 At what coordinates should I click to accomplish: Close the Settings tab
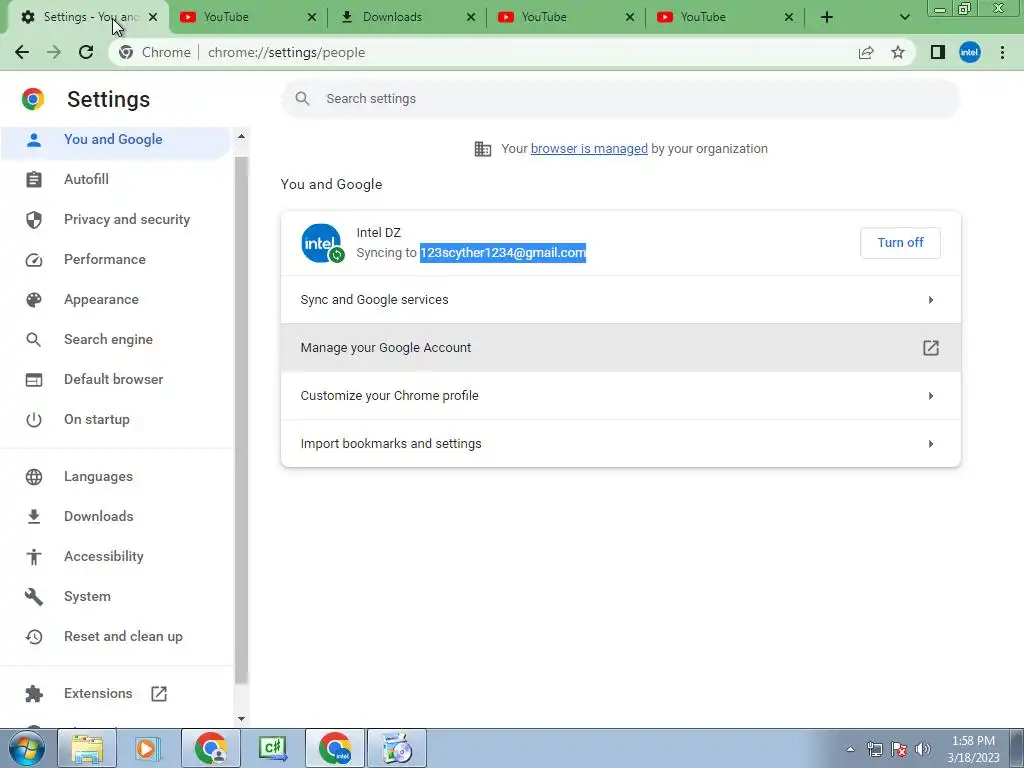153,17
